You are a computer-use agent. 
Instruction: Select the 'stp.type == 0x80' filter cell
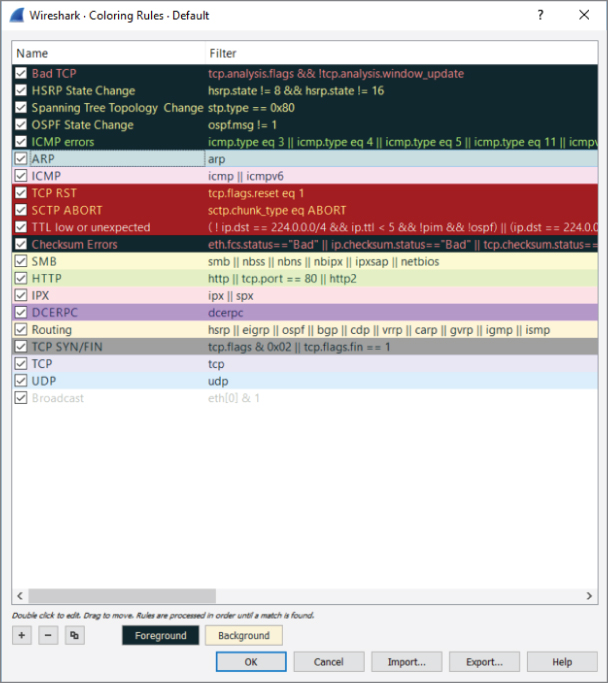[251, 108]
